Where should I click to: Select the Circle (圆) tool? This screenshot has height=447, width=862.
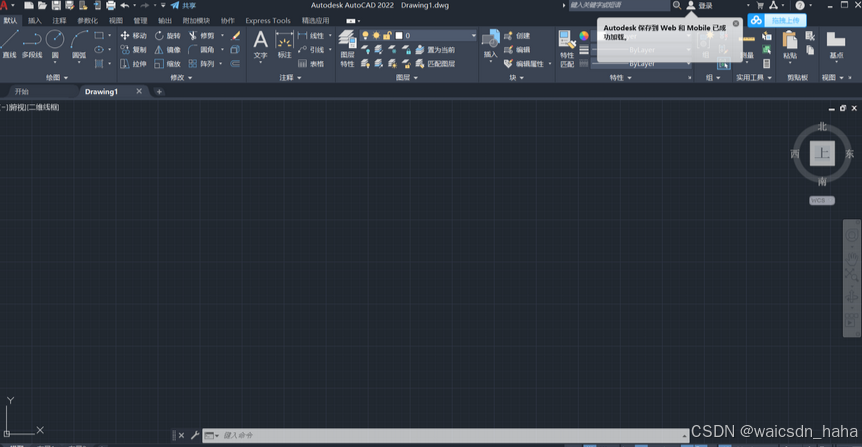pos(55,44)
